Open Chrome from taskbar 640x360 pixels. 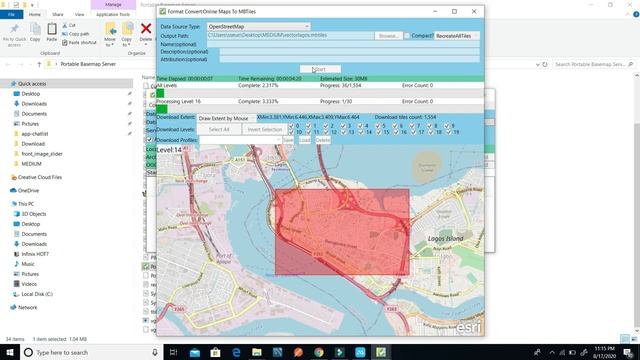click(319, 352)
